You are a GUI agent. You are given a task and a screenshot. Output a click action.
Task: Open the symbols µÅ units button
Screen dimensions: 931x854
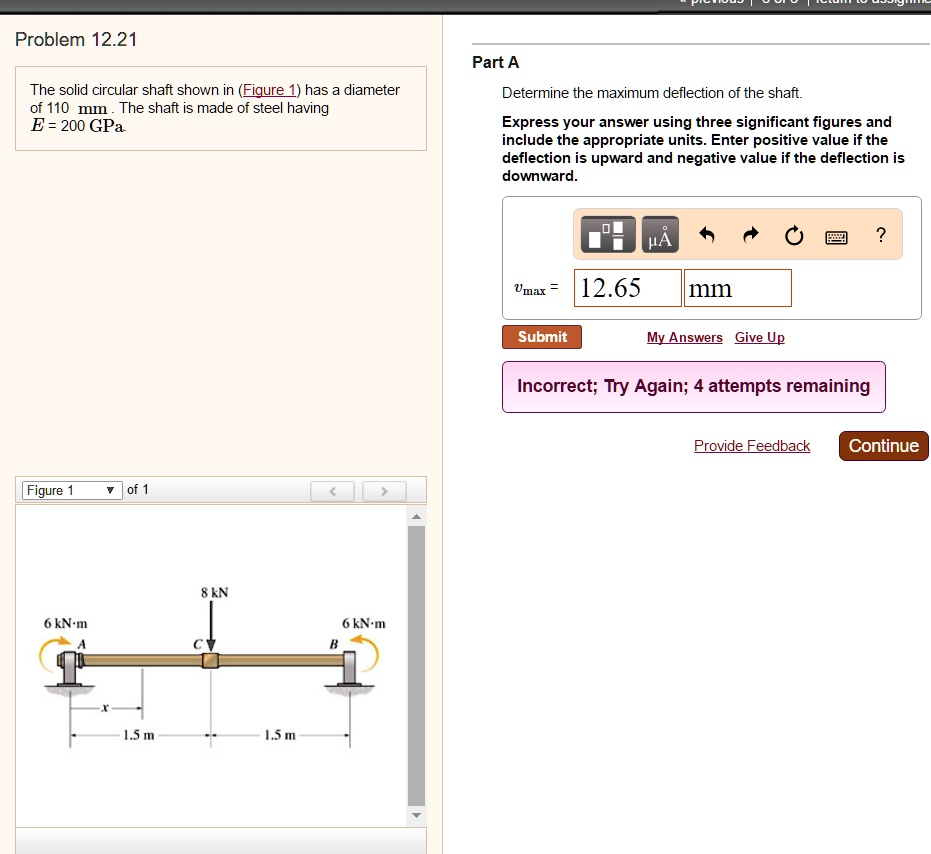coord(660,235)
